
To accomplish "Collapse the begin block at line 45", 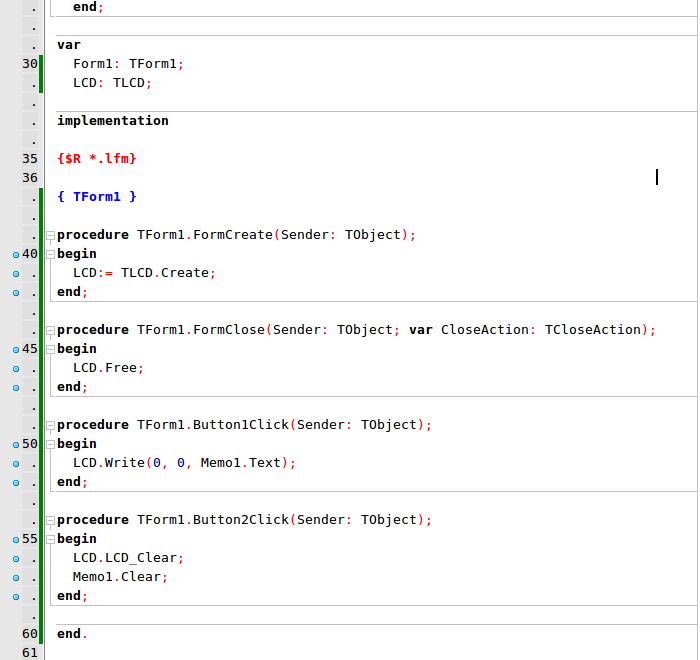I will coord(50,350).
